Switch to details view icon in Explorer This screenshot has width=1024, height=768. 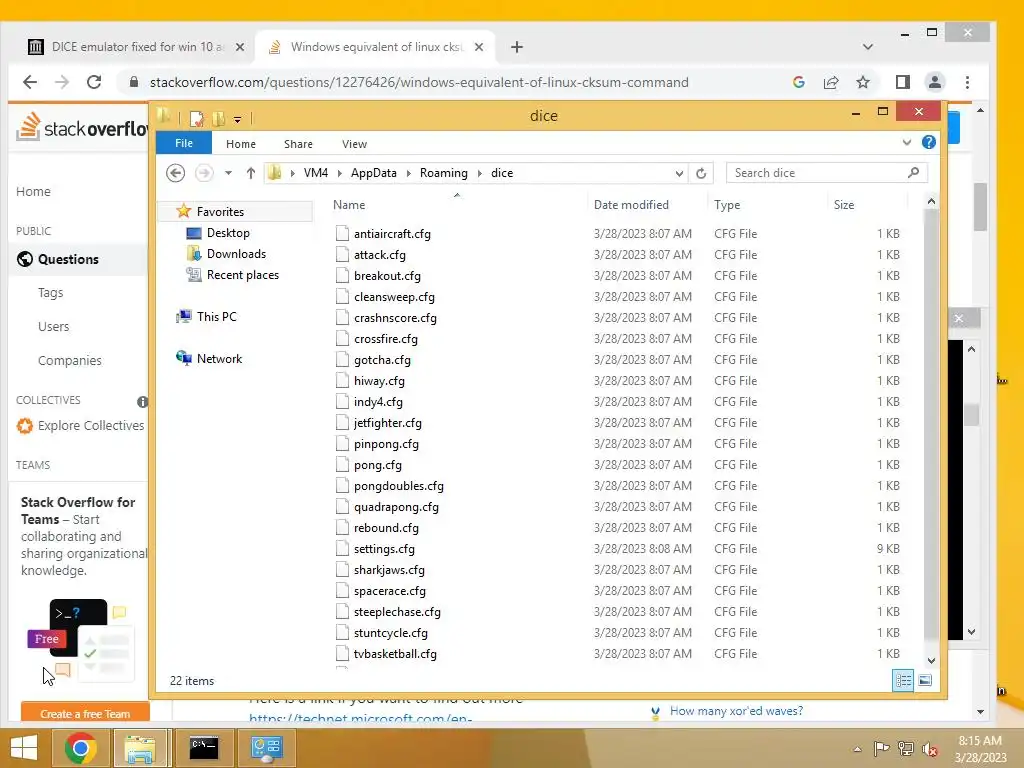click(903, 680)
